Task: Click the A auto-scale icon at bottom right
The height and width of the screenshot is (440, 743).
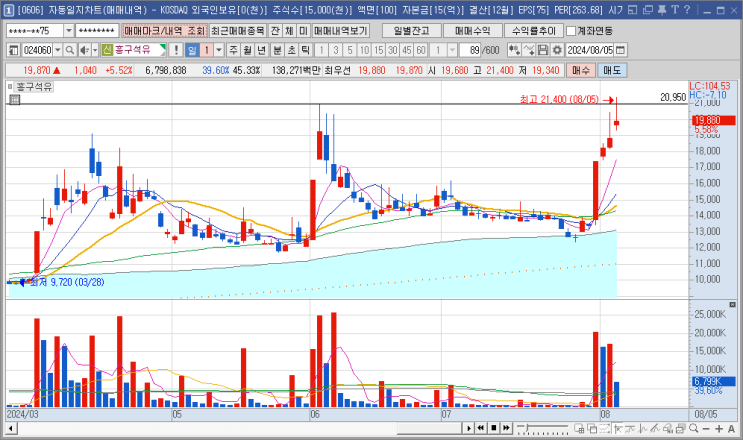Action: coord(731,429)
